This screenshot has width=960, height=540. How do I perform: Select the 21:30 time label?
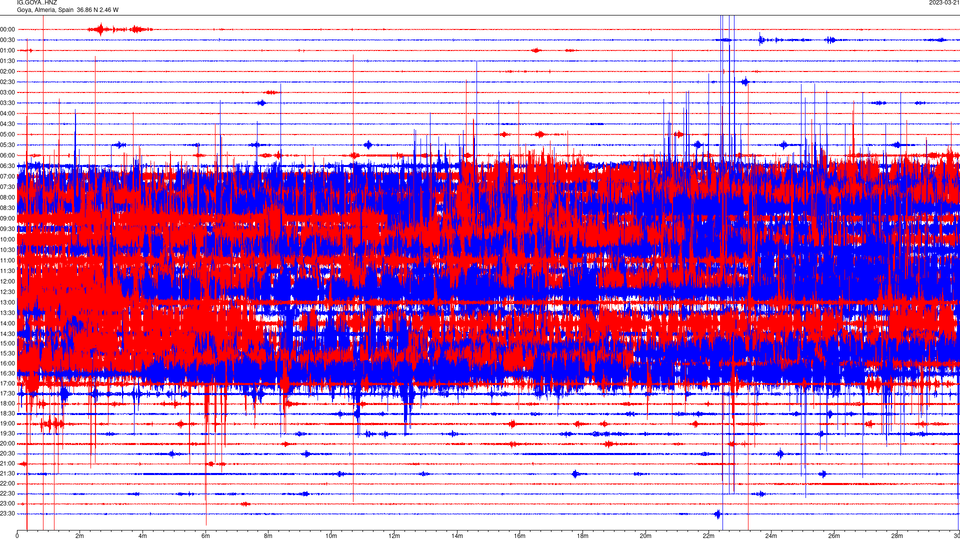coord(8,473)
